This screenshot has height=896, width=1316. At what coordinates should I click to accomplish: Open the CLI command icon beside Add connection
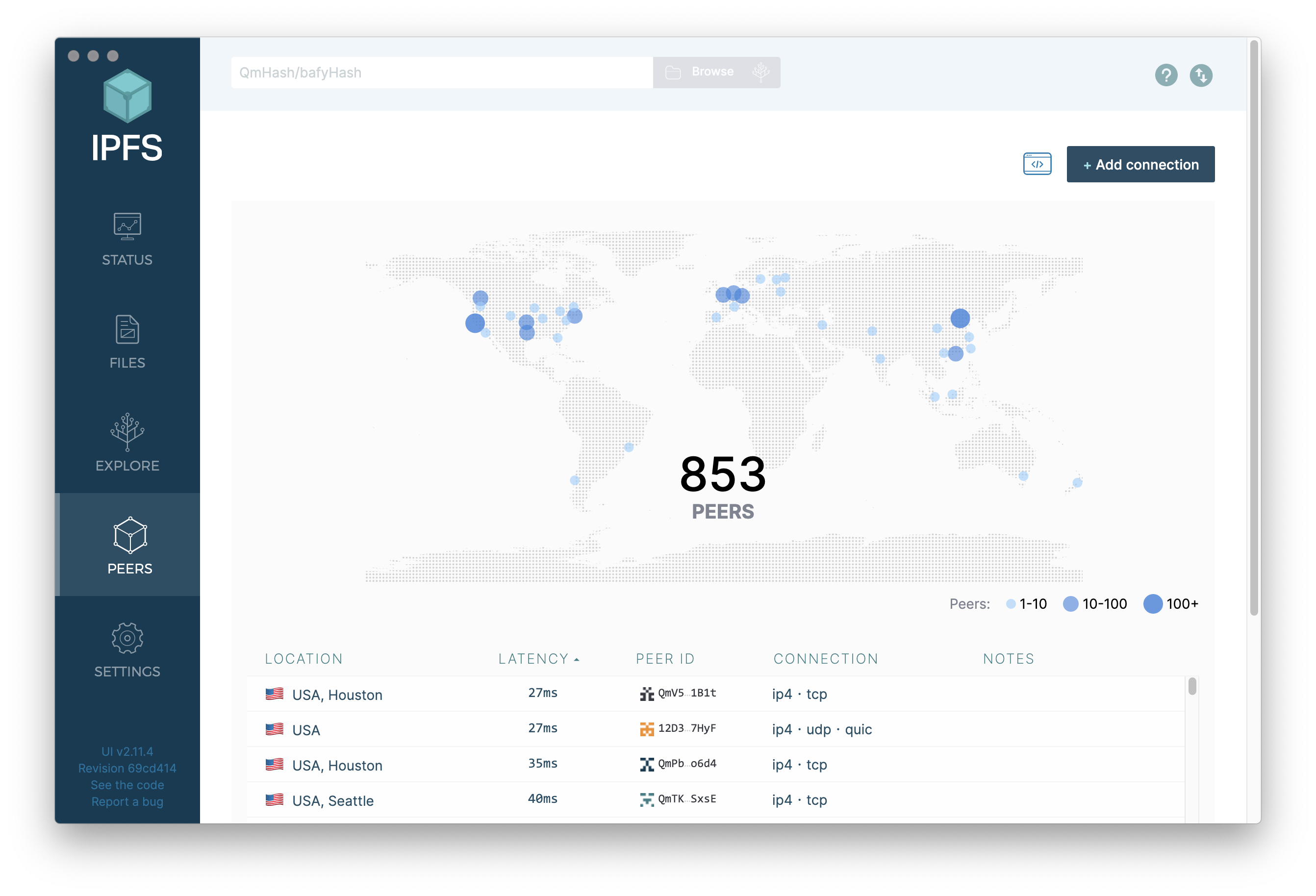[1038, 164]
